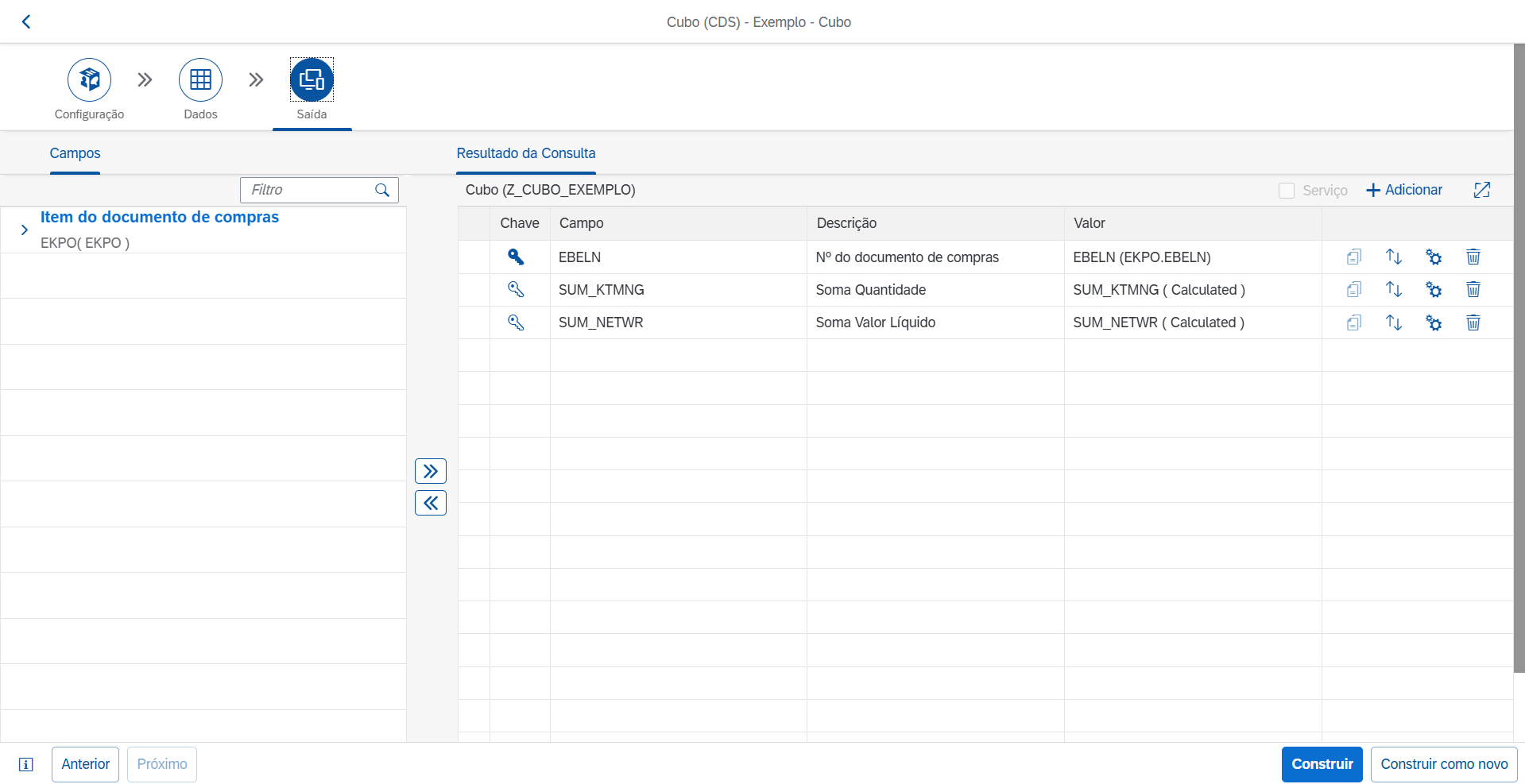Toggle key icon for SUM_KTMNG field
Viewport: 1525px width, 784px height.
pos(516,290)
